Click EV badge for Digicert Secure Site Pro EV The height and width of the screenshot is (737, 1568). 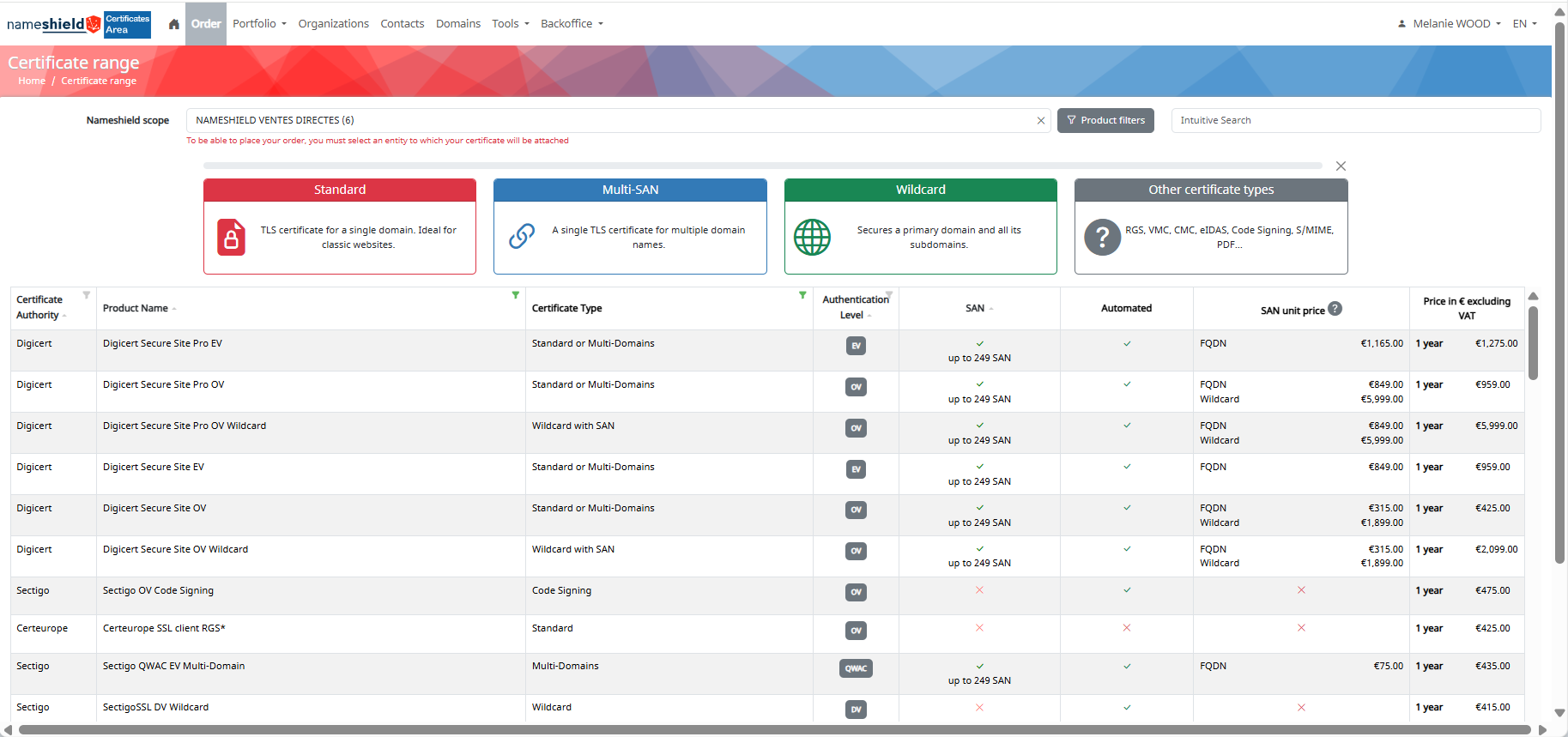(856, 346)
